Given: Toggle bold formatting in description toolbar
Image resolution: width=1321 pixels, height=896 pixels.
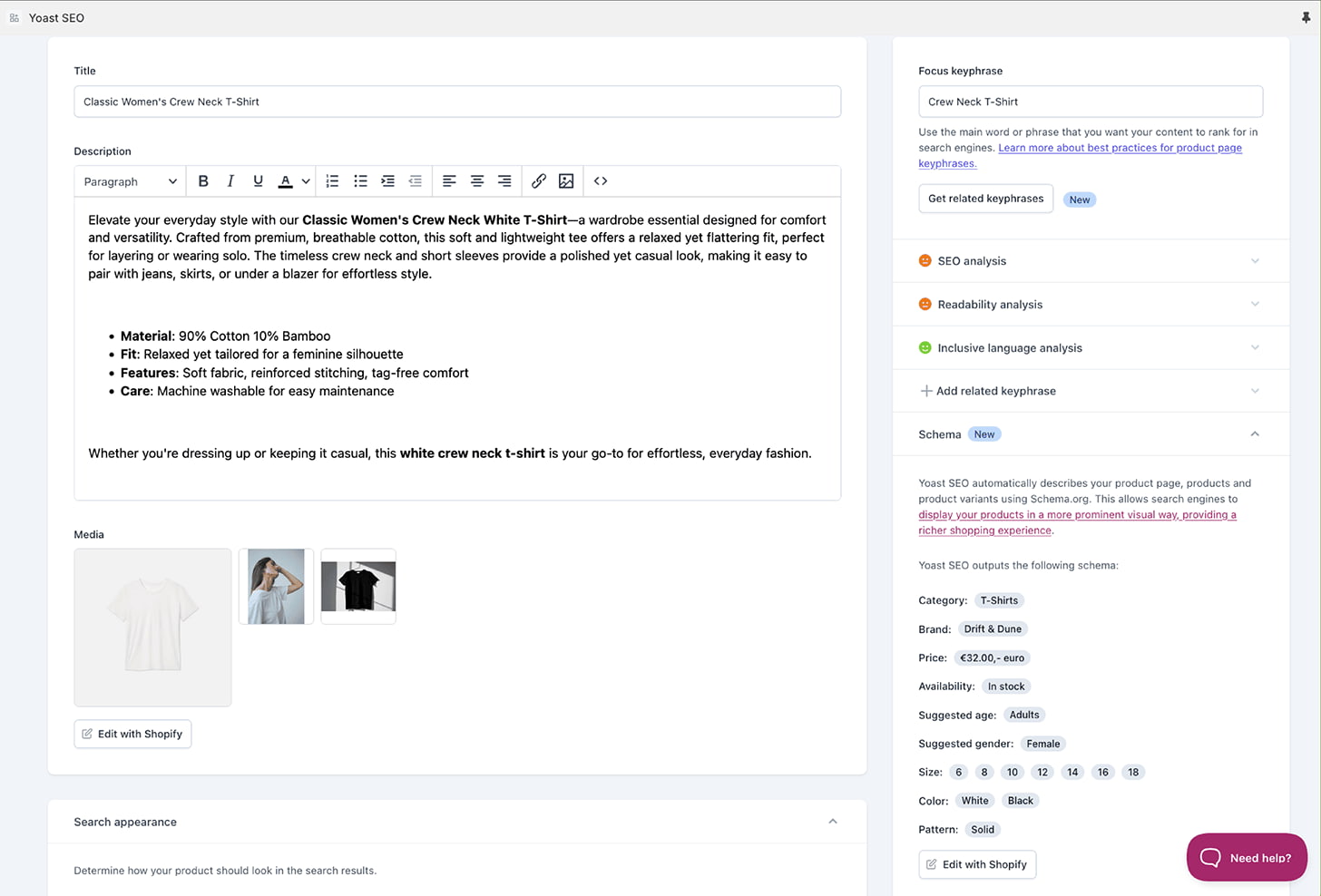Looking at the screenshot, I should coord(203,181).
